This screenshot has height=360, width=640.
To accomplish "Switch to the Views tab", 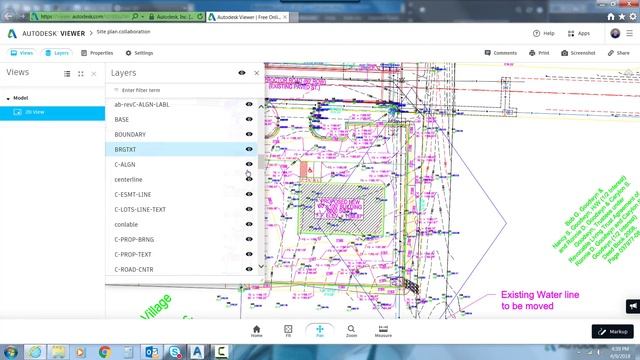I will click(x=22, y=53).
